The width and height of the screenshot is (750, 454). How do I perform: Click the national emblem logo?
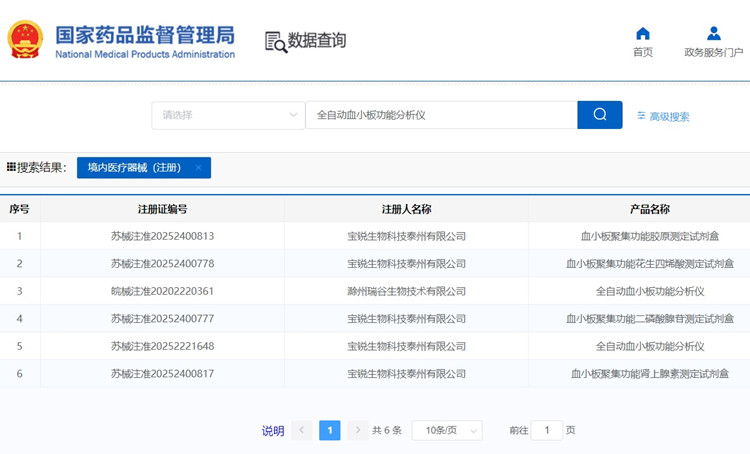(25, 40)
